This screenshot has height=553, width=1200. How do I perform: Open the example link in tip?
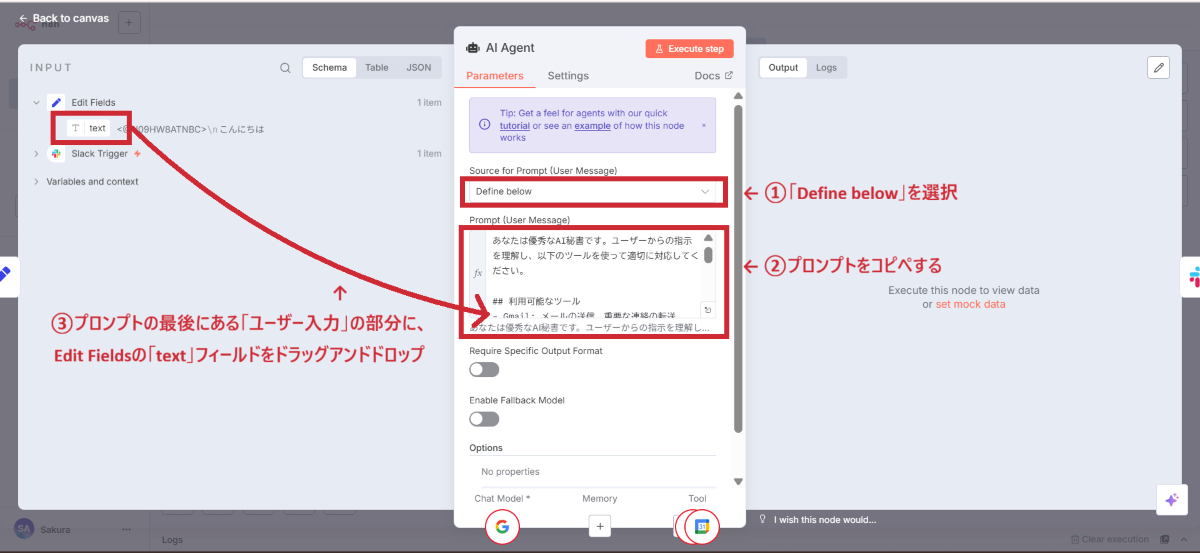(x=591, y=125)
